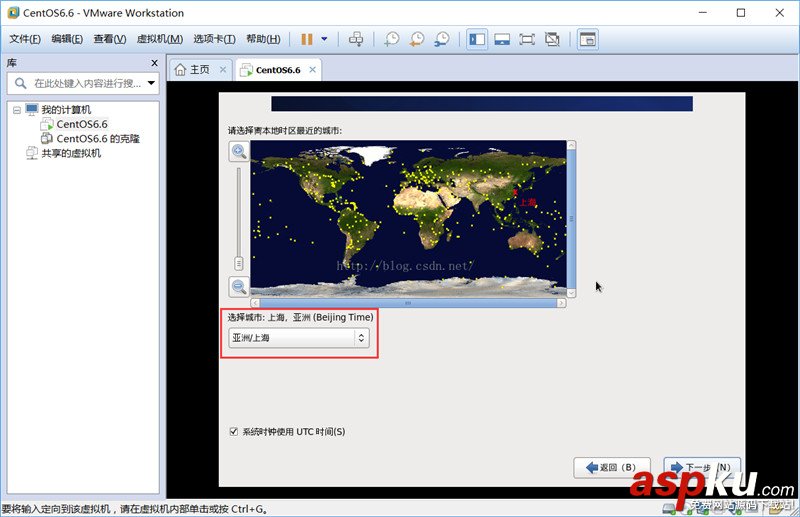Click the console view icon in the toolbar
Screen dimensions: 800x517
point(588,39)
